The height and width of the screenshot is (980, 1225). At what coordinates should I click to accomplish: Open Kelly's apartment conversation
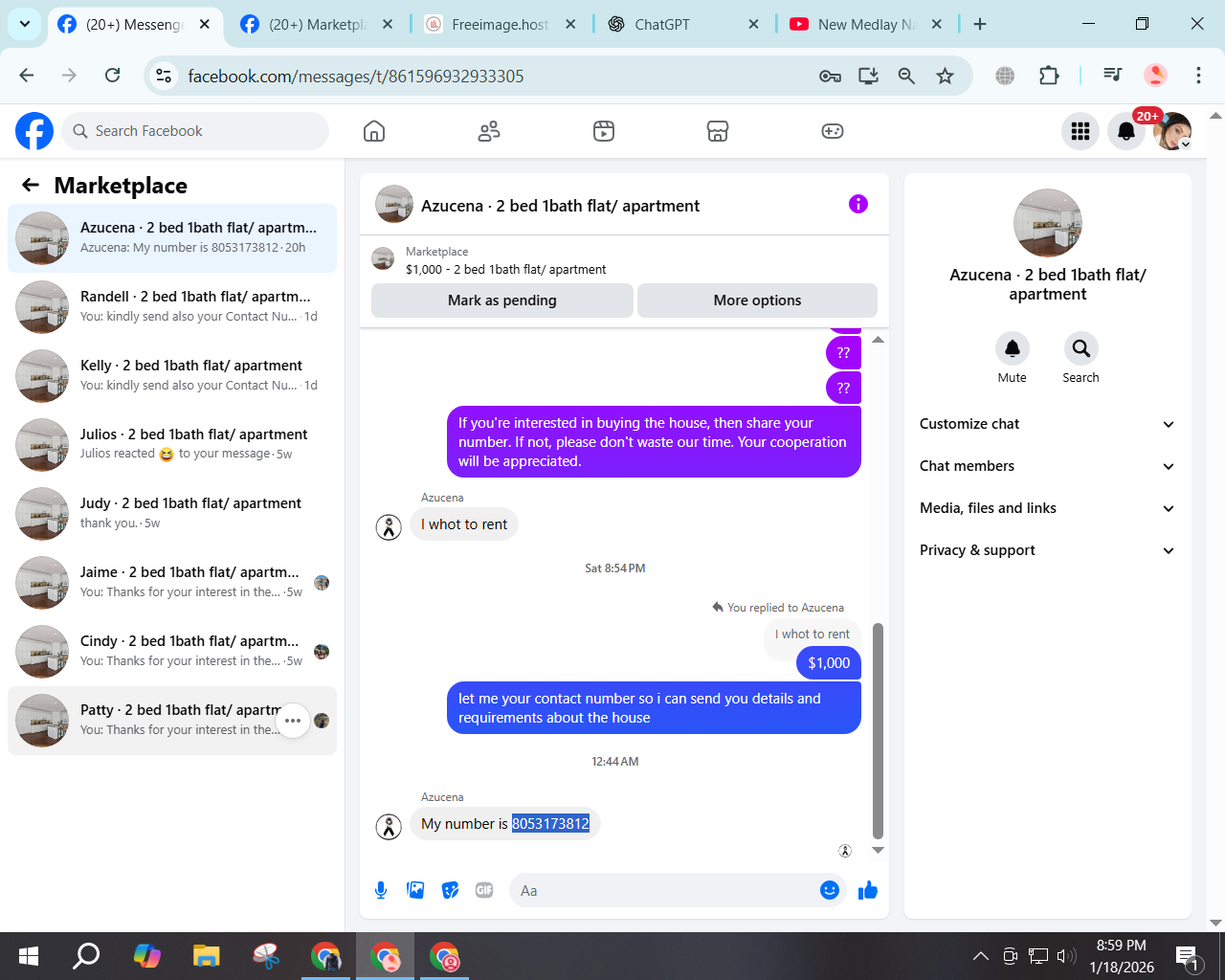point(172,375)
